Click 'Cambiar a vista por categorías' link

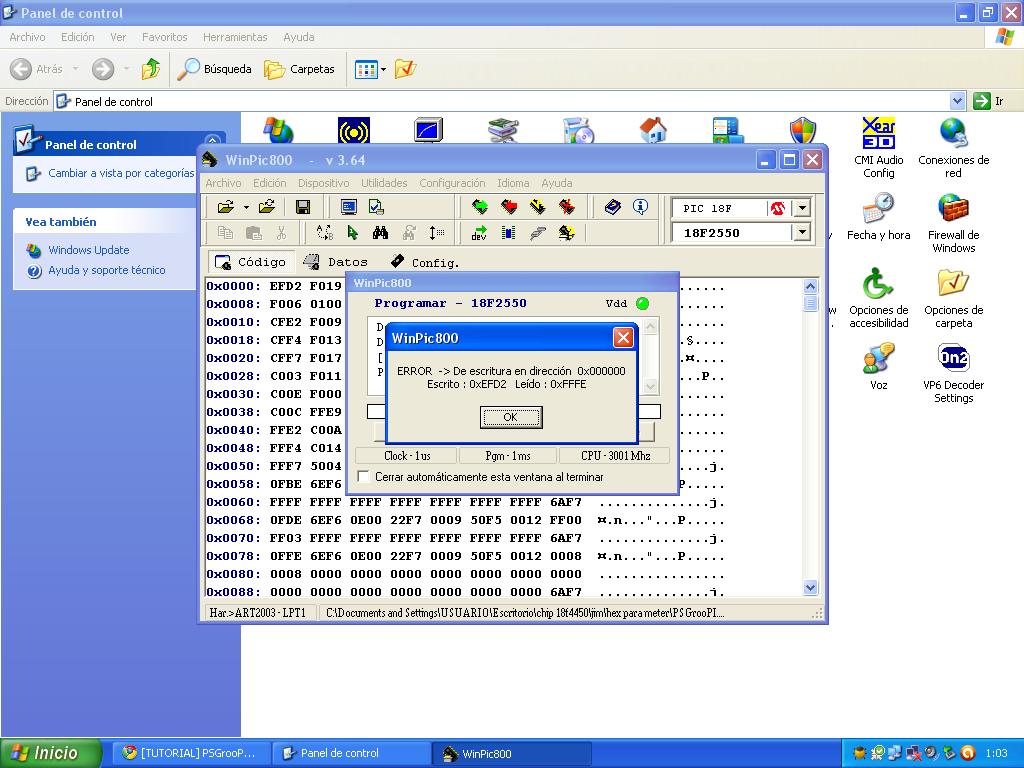[x=120, y=173]
